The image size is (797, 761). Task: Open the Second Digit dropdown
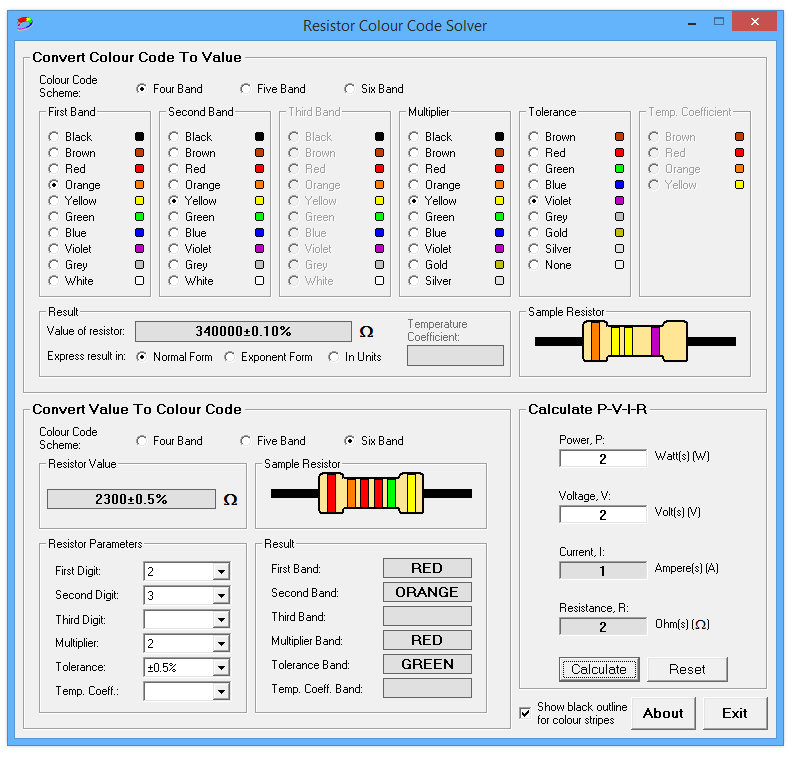pyautogui.click(x=221, y=595)
